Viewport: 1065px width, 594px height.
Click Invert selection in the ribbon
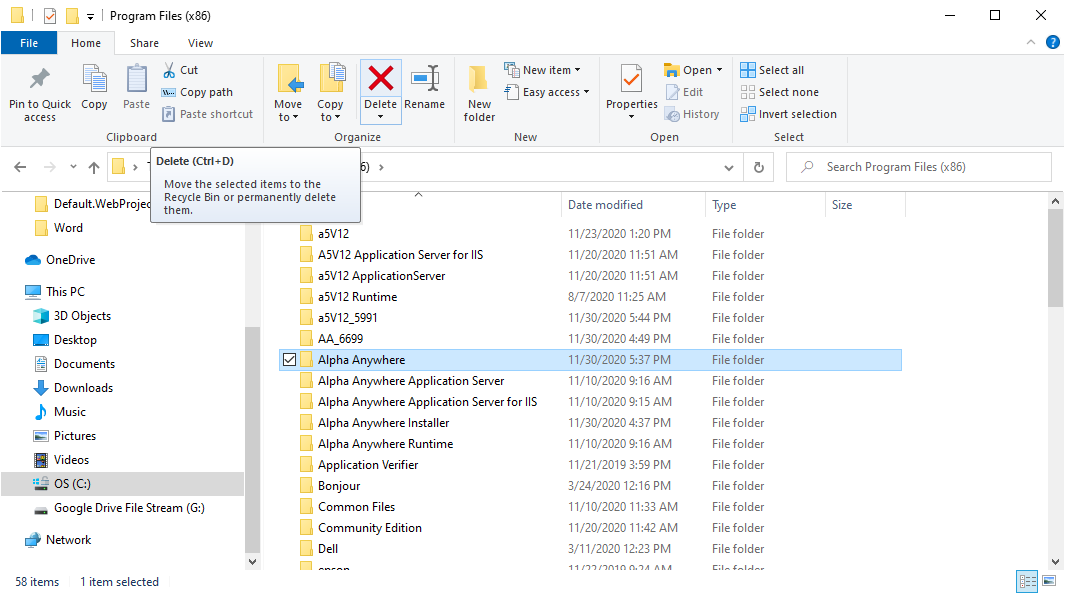(x=789, y=114)
